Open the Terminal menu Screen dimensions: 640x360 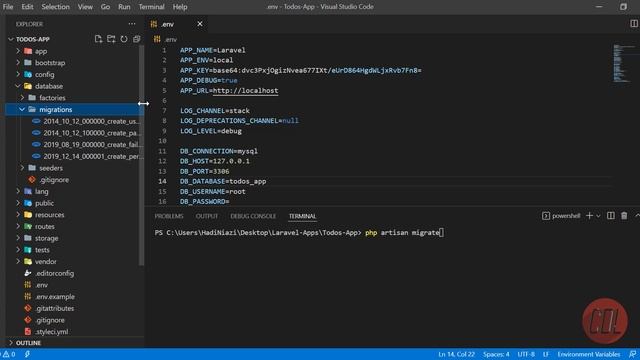point(151,7)
